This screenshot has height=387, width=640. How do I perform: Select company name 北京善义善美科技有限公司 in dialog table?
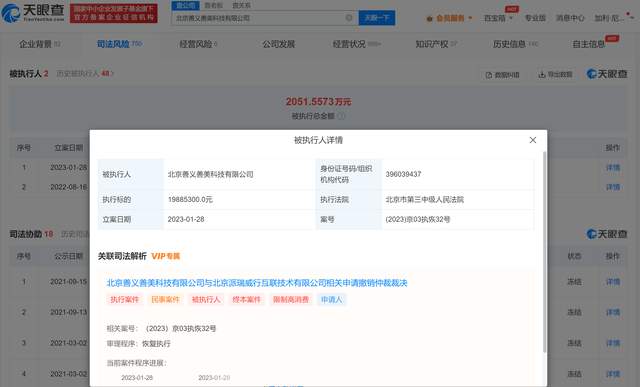tap(211, 174)
